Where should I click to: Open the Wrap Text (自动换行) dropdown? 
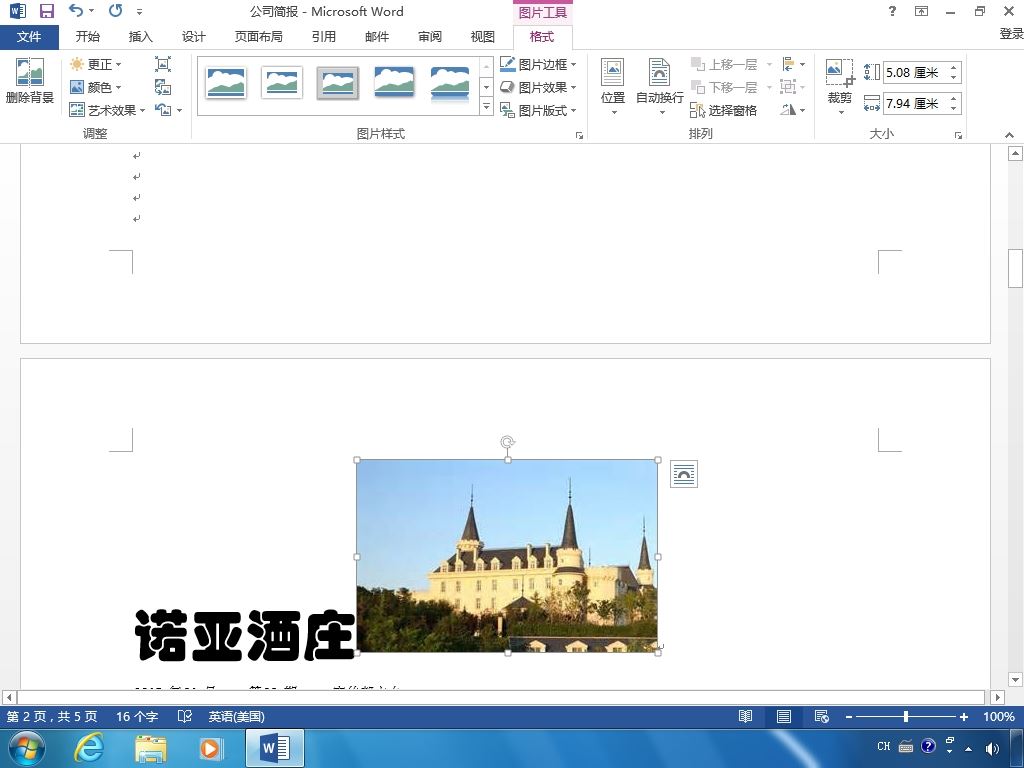pos(660,86)
